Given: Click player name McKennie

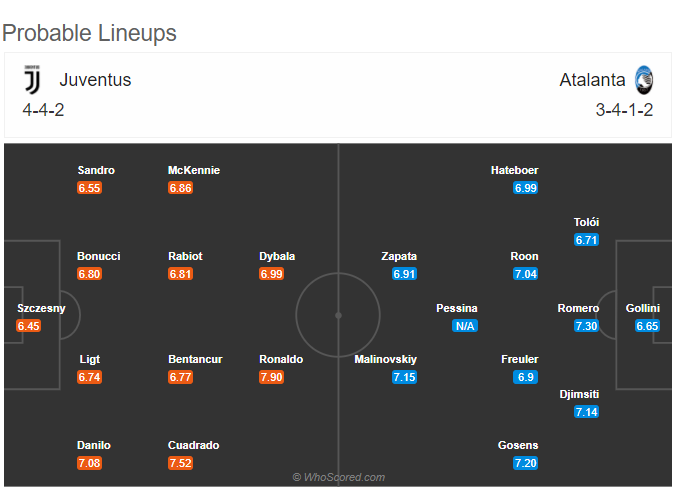Looking at the screenshot, I should pos(194,170).
